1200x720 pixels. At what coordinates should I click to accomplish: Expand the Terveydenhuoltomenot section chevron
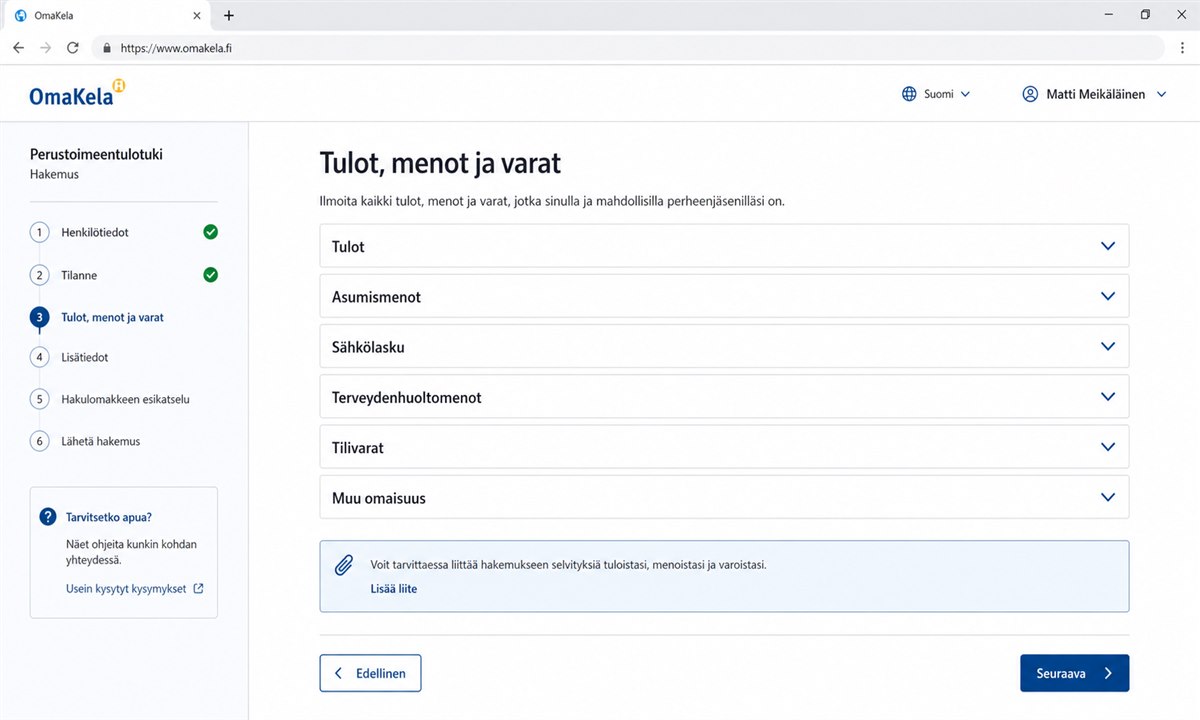point(1107,396)
